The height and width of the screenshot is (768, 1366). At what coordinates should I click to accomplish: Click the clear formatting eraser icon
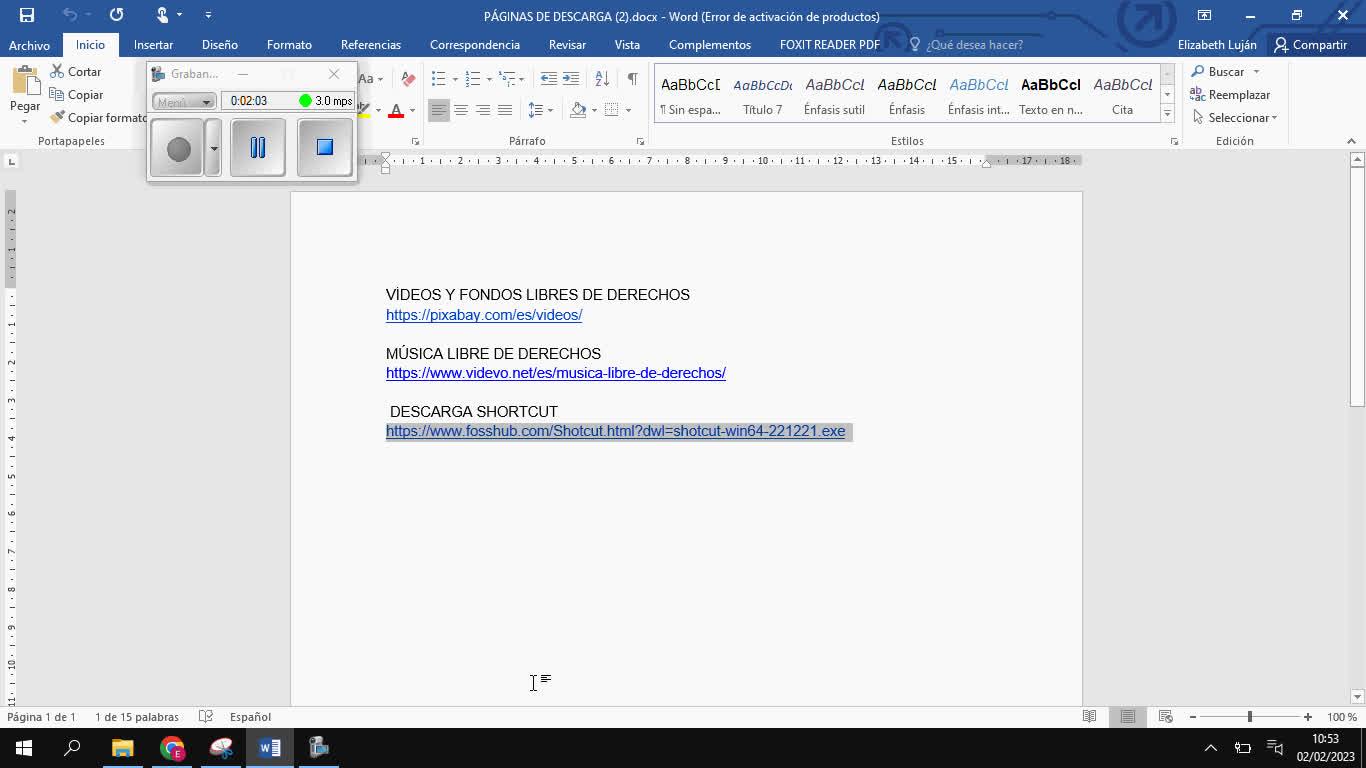point(408,78)
